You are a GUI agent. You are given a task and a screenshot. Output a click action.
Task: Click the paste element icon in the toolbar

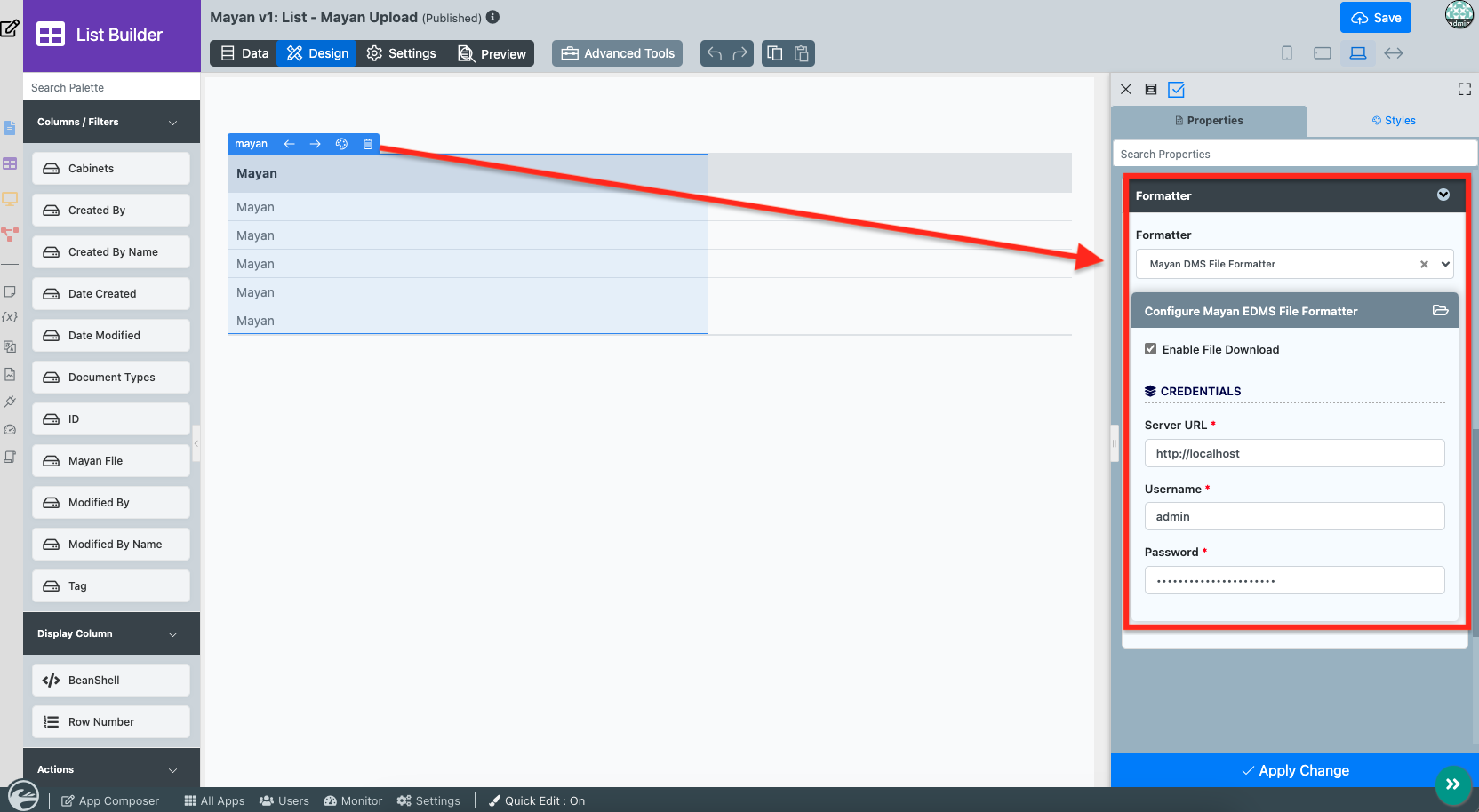[802, 53]
